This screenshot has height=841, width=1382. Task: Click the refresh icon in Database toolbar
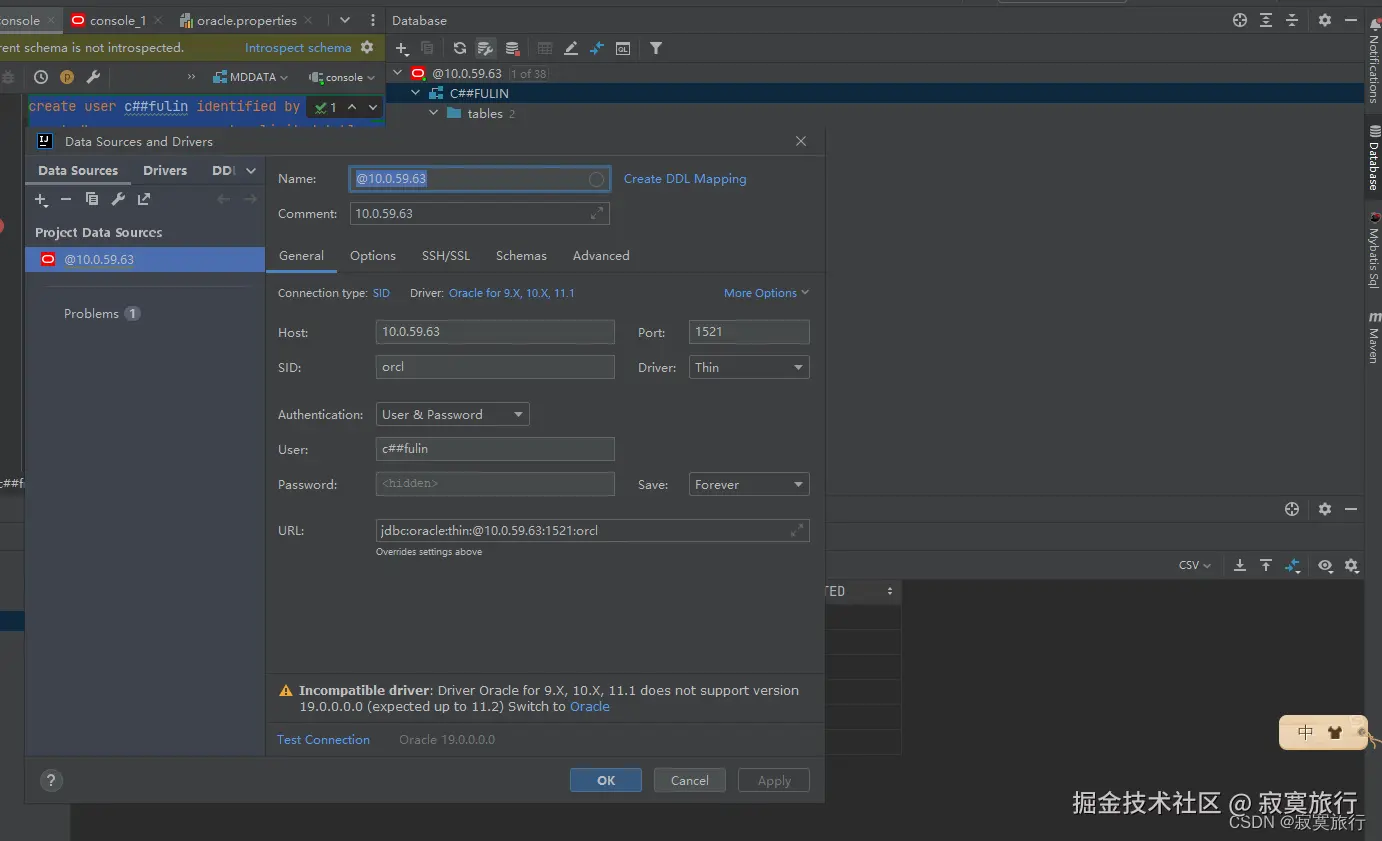point(459,48)
